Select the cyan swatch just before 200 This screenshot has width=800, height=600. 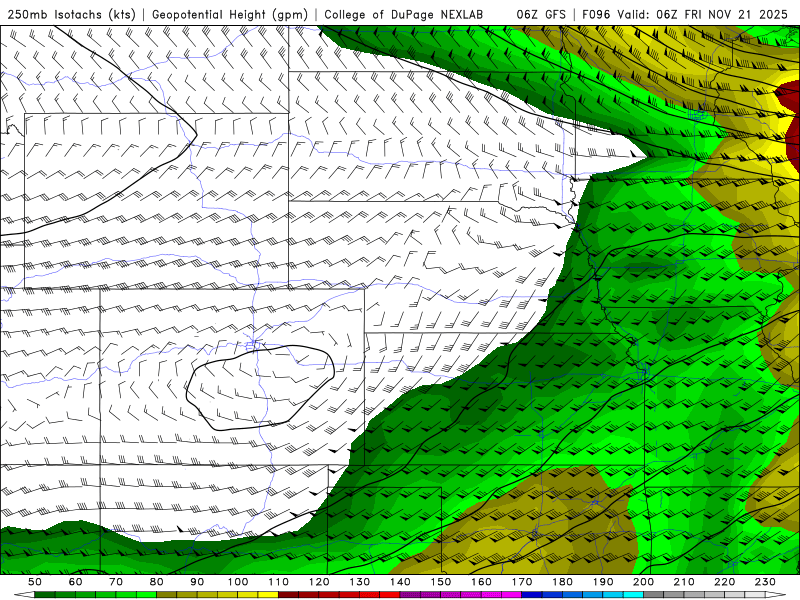point(633,594)
